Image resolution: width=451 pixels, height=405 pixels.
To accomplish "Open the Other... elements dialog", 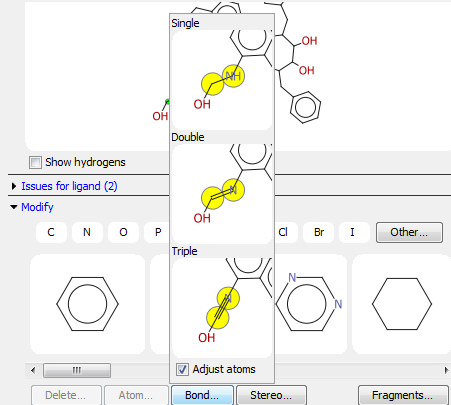I will point(409,232).
